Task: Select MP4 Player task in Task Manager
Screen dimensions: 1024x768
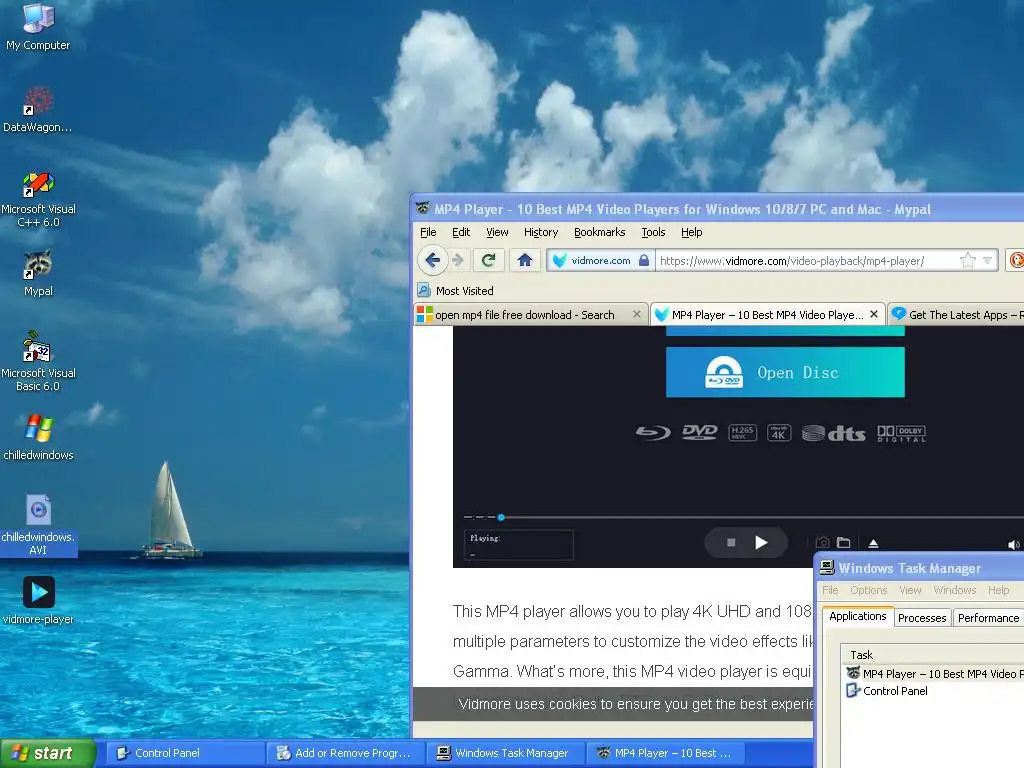Action: click(x=934, y=673)
